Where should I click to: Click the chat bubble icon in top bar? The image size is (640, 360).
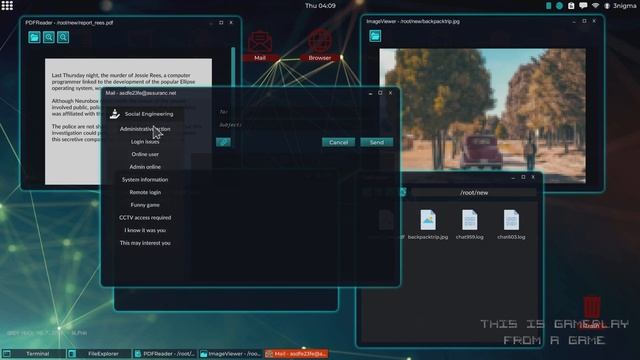tap(583, 6)
